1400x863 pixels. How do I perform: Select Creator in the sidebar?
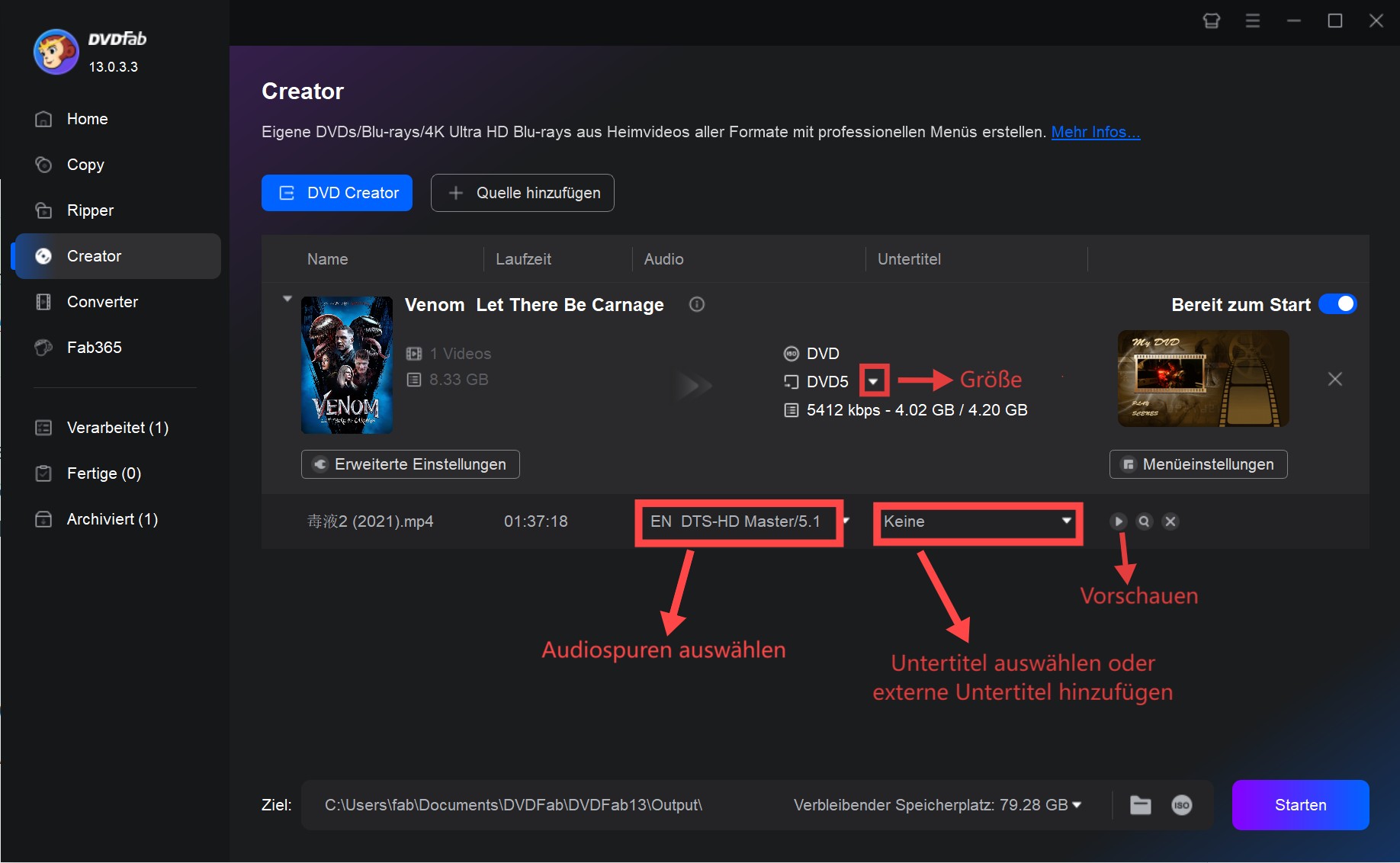coord(117,256)
